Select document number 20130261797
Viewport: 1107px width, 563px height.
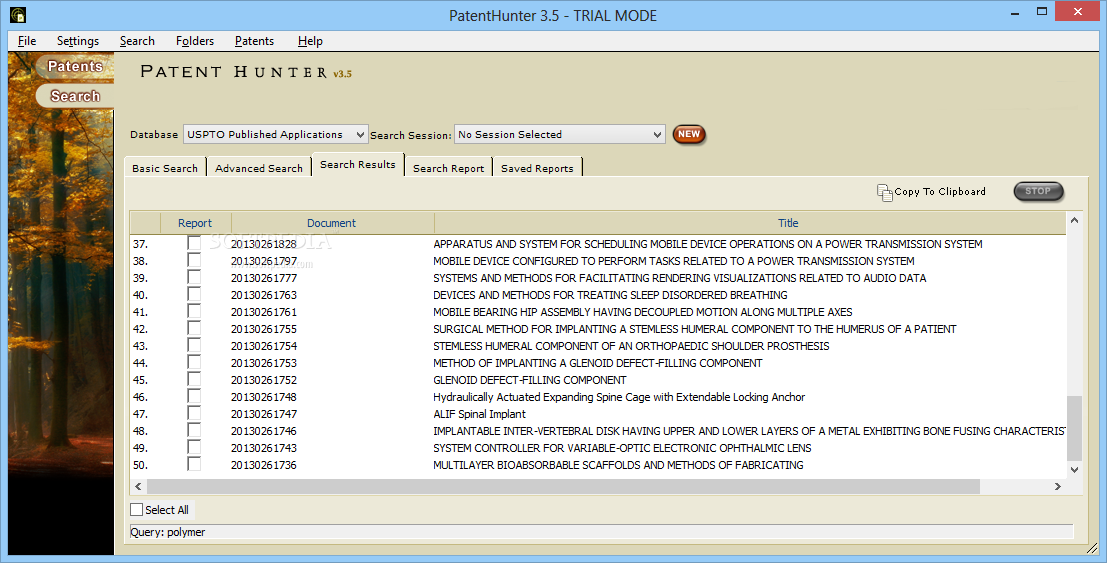tap(264, 261)
